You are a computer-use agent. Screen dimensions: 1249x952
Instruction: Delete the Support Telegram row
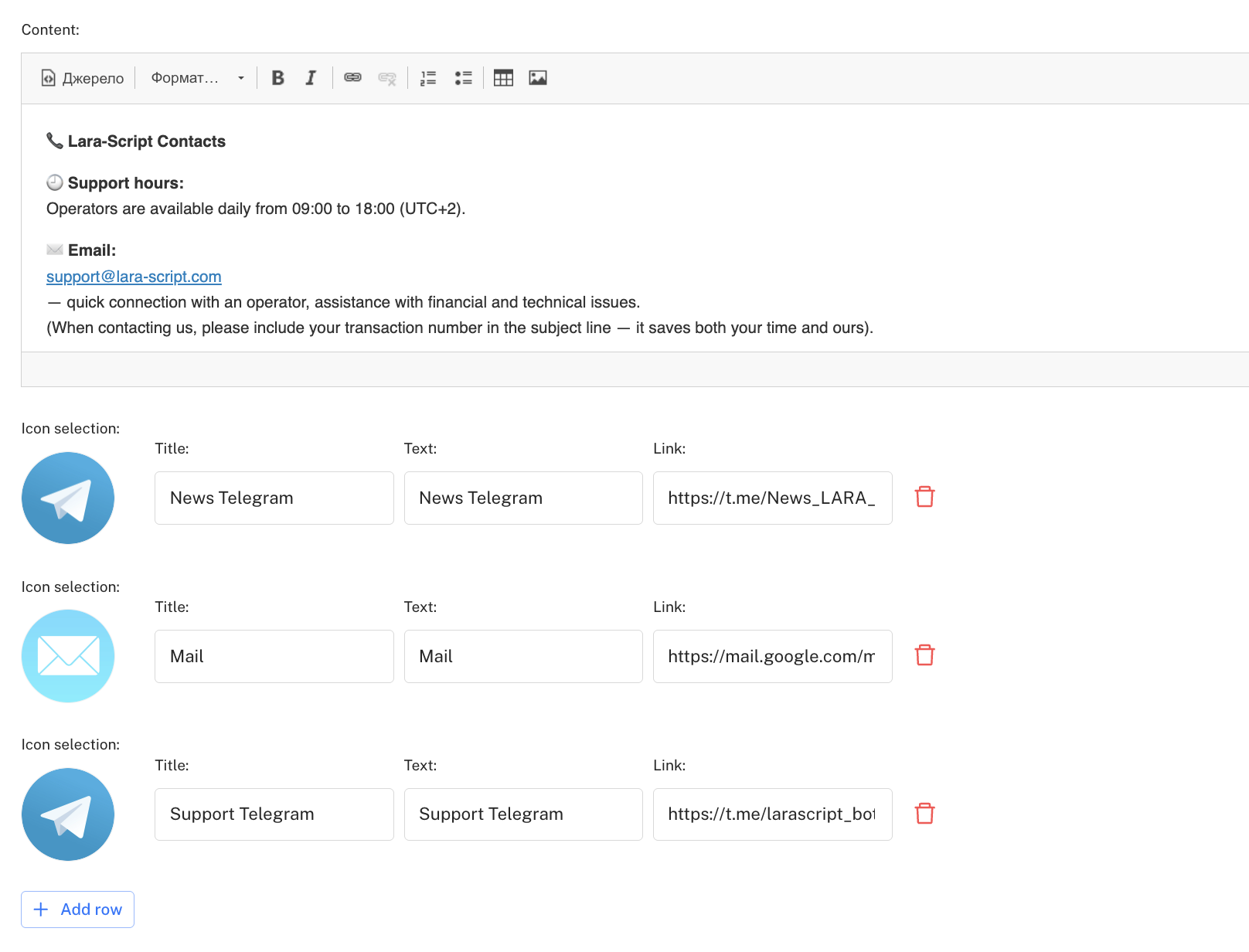click(924, 814)
